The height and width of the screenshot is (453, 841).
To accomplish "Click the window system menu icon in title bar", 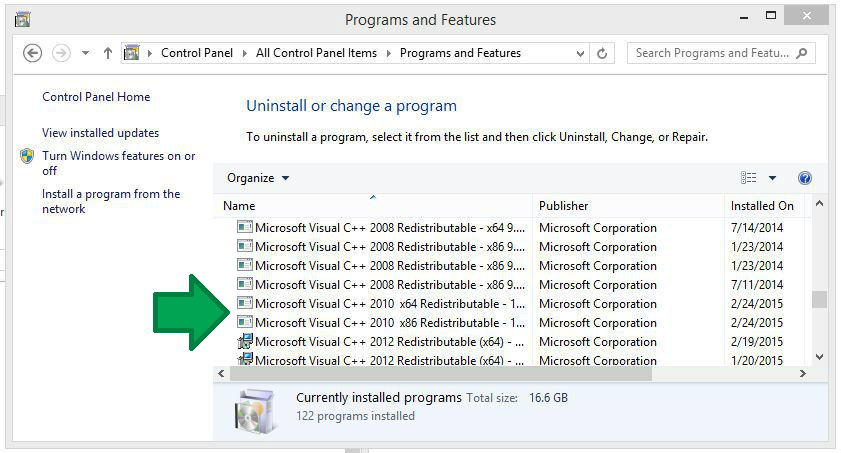I will click(x=23, y=20).
